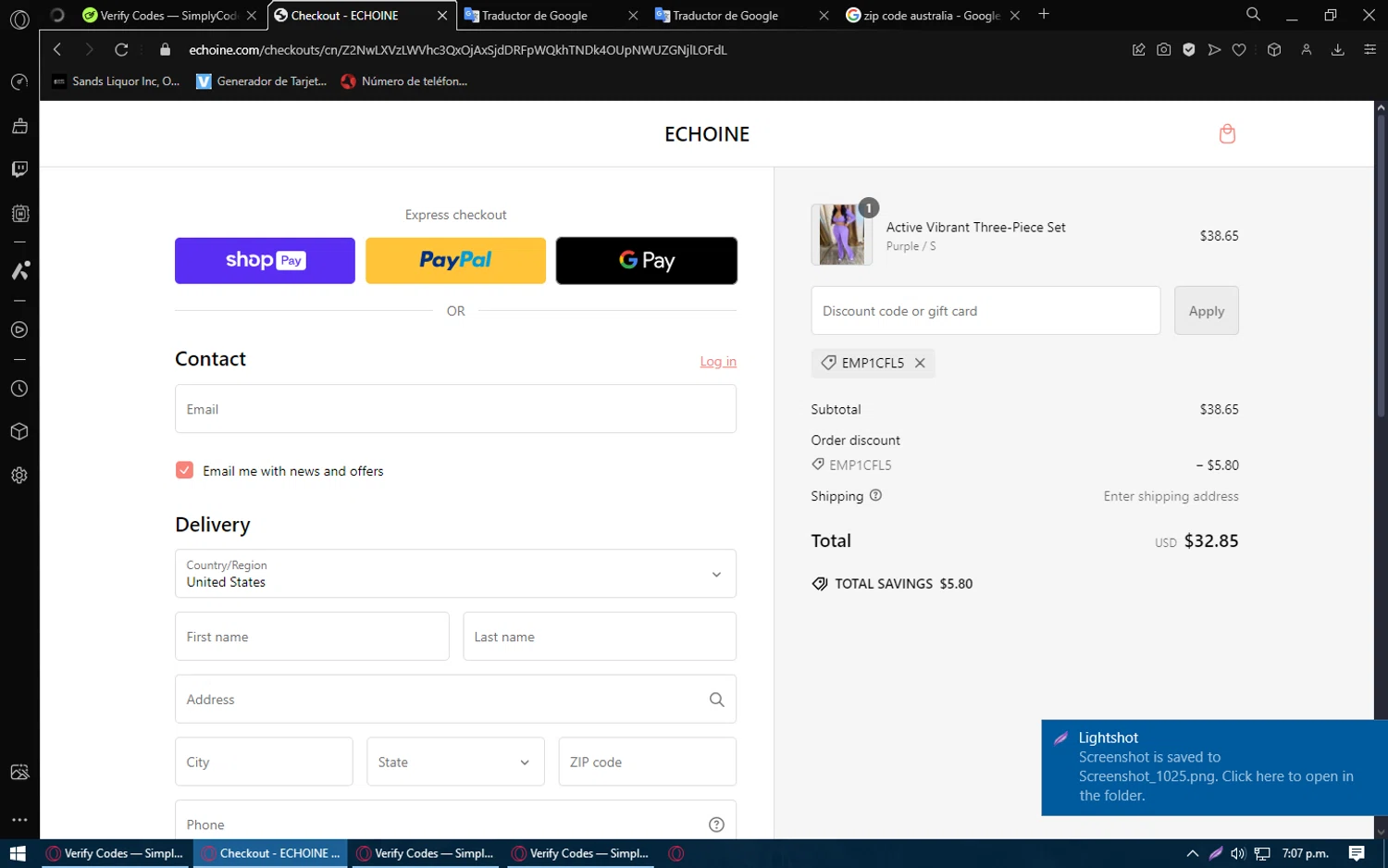Pay with the Shop Pay button
The height and width of the screenshot is (868, 1388).
(x=265, y=260)
